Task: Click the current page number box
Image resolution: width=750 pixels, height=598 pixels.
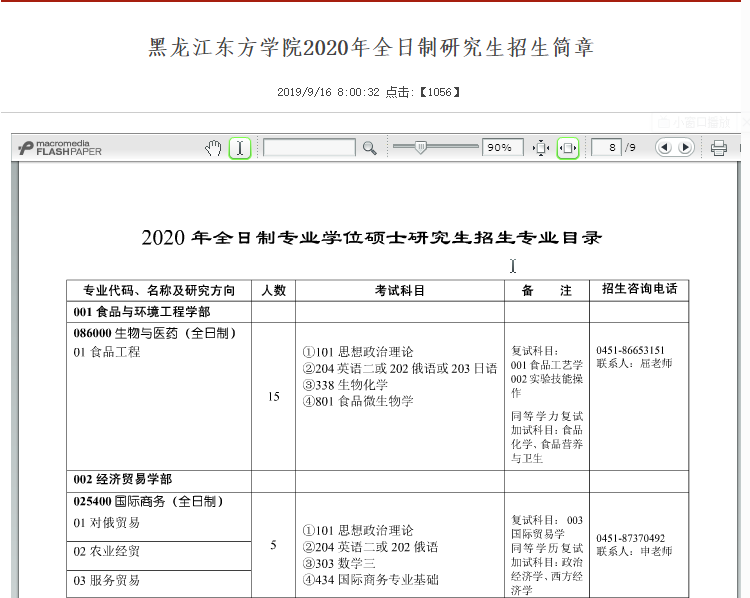Action: pos(606,148)
